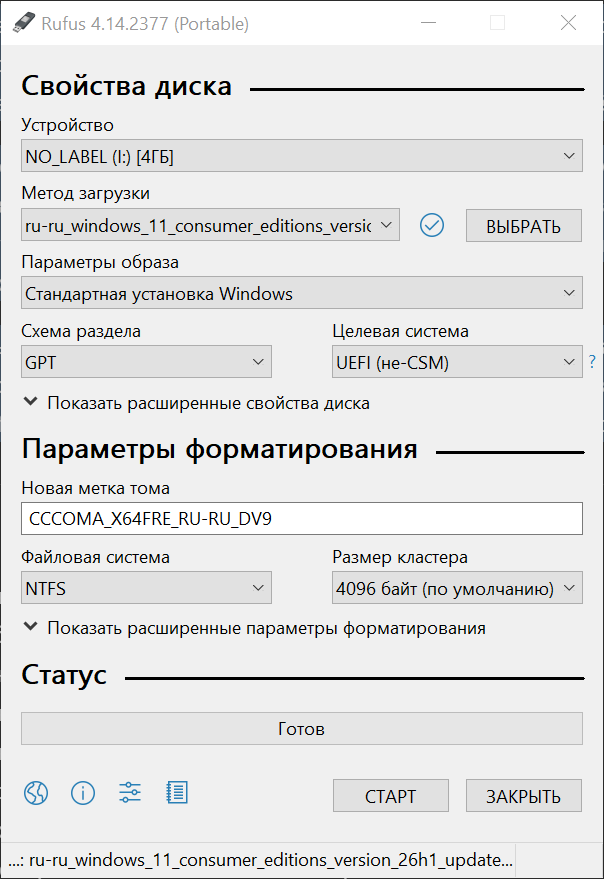The width and height of the screenshot is (604, 879).
Task: Click the target system help question mark
Action: pos(592,362)
